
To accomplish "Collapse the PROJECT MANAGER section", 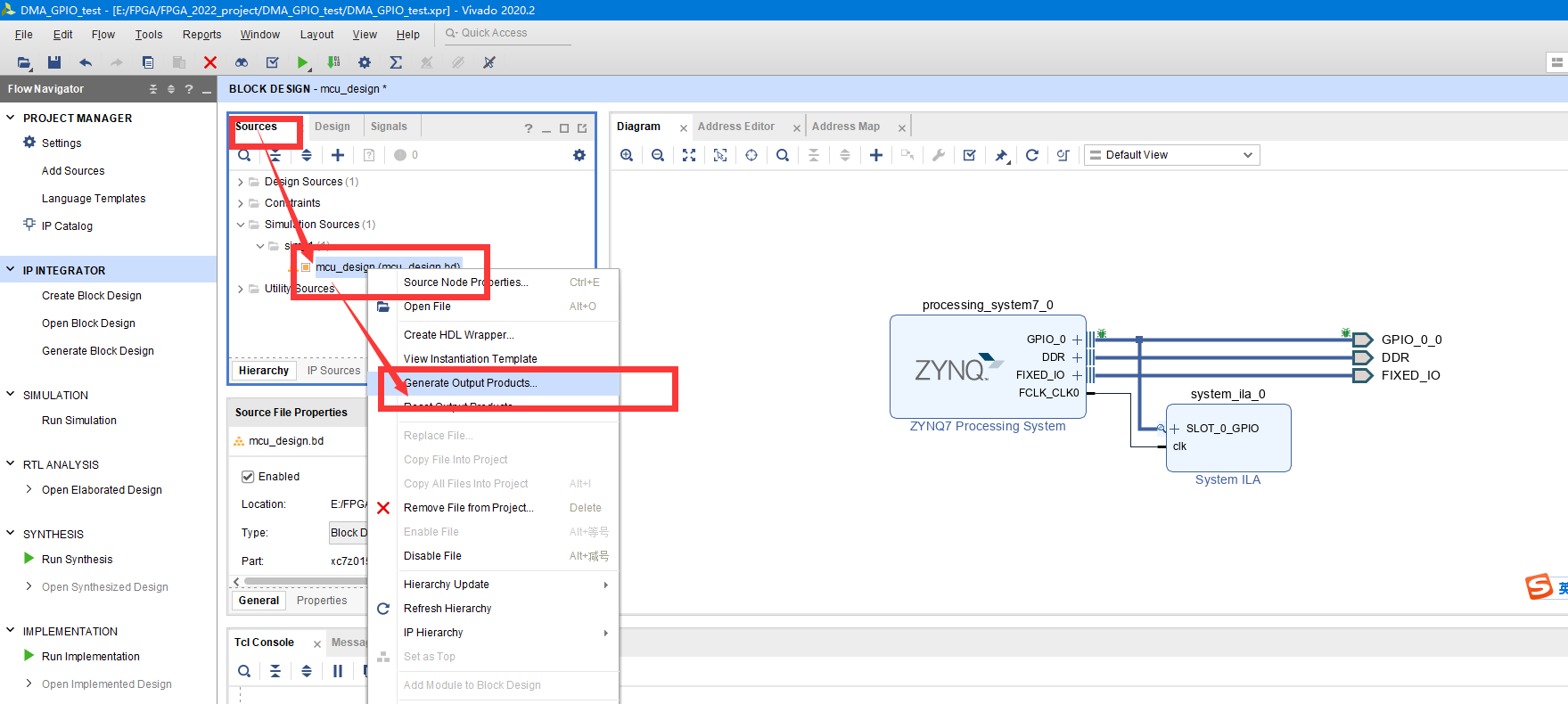I will [x=11, y=118].
